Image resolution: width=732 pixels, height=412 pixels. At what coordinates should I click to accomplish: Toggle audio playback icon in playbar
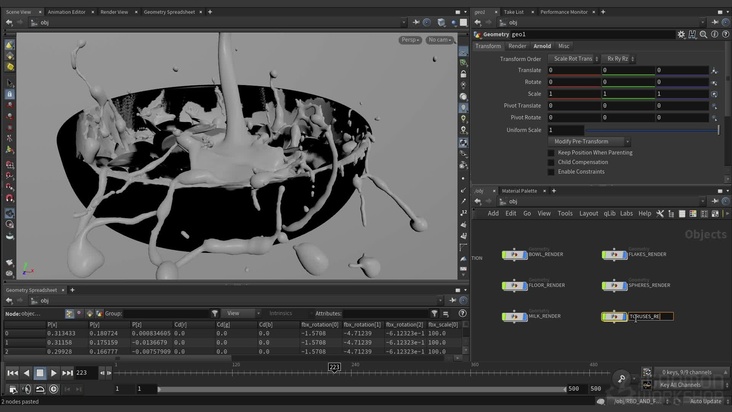(27, 389)
